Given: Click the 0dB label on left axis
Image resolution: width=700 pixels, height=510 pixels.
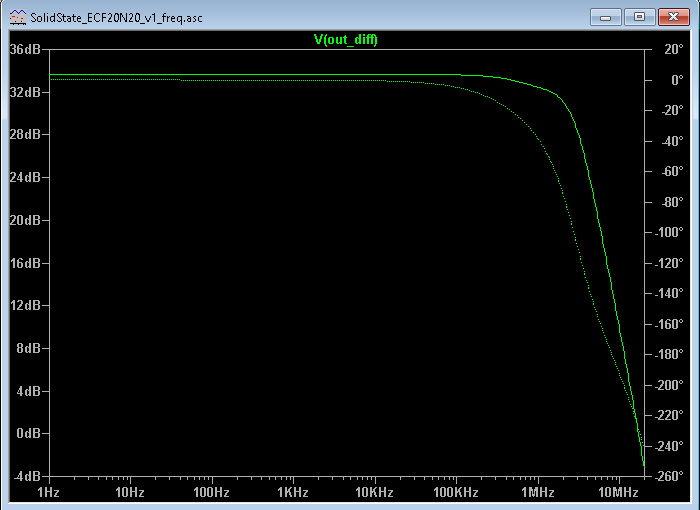Looking at the screenshot, I should pos(28,434).
